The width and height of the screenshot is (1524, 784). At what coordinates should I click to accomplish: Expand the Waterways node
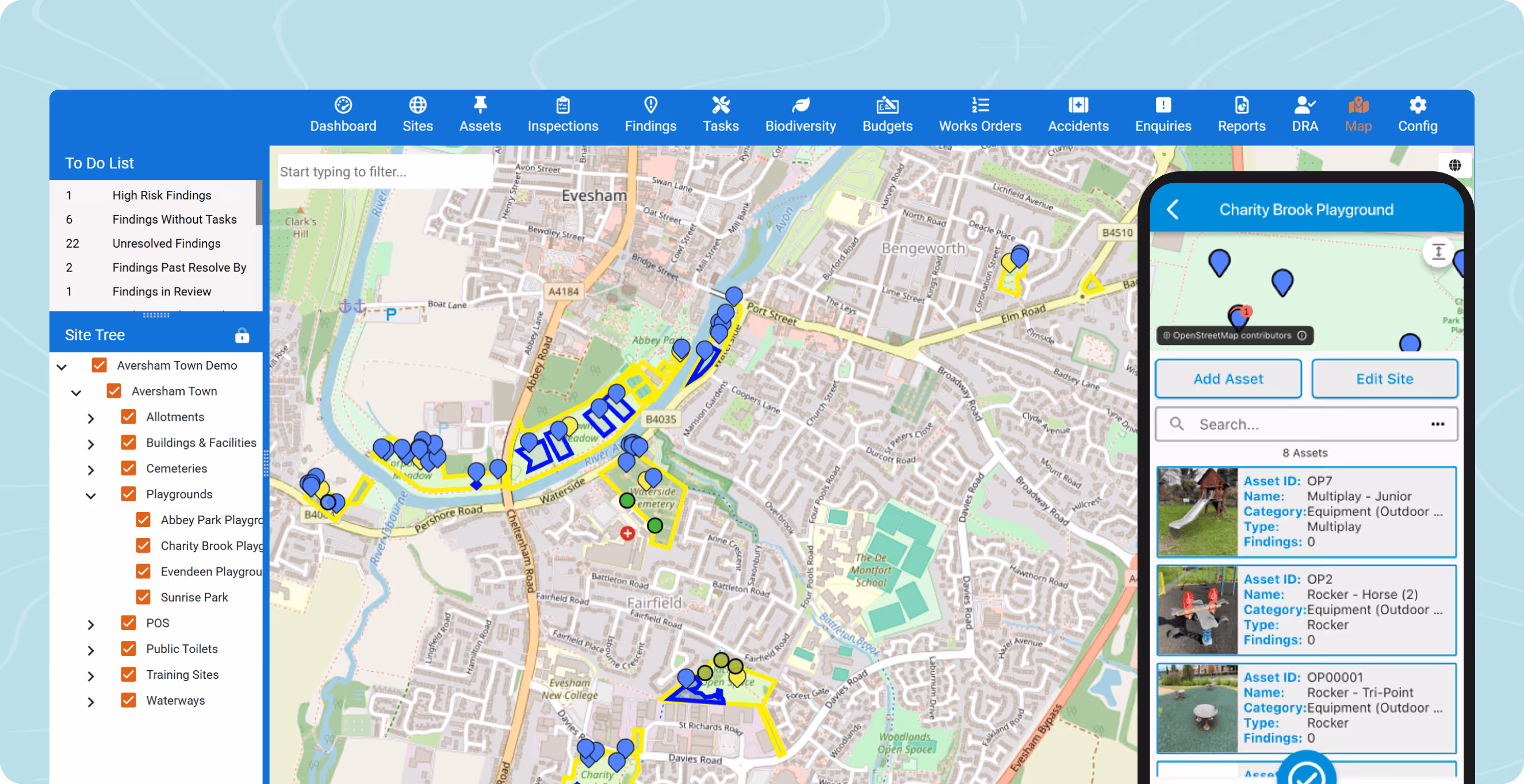tap(90, 702)
